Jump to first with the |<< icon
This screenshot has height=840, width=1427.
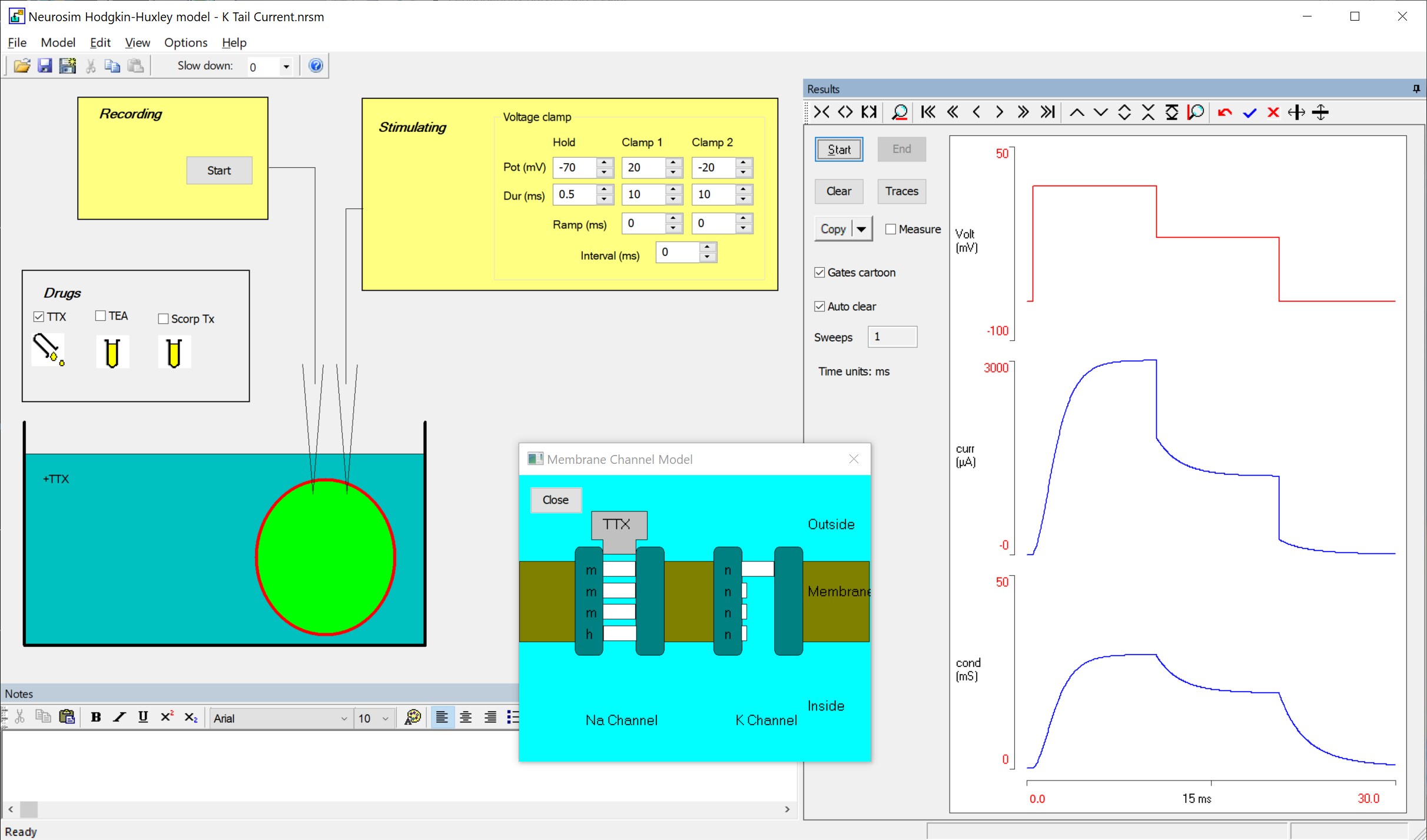pos(928,112)
